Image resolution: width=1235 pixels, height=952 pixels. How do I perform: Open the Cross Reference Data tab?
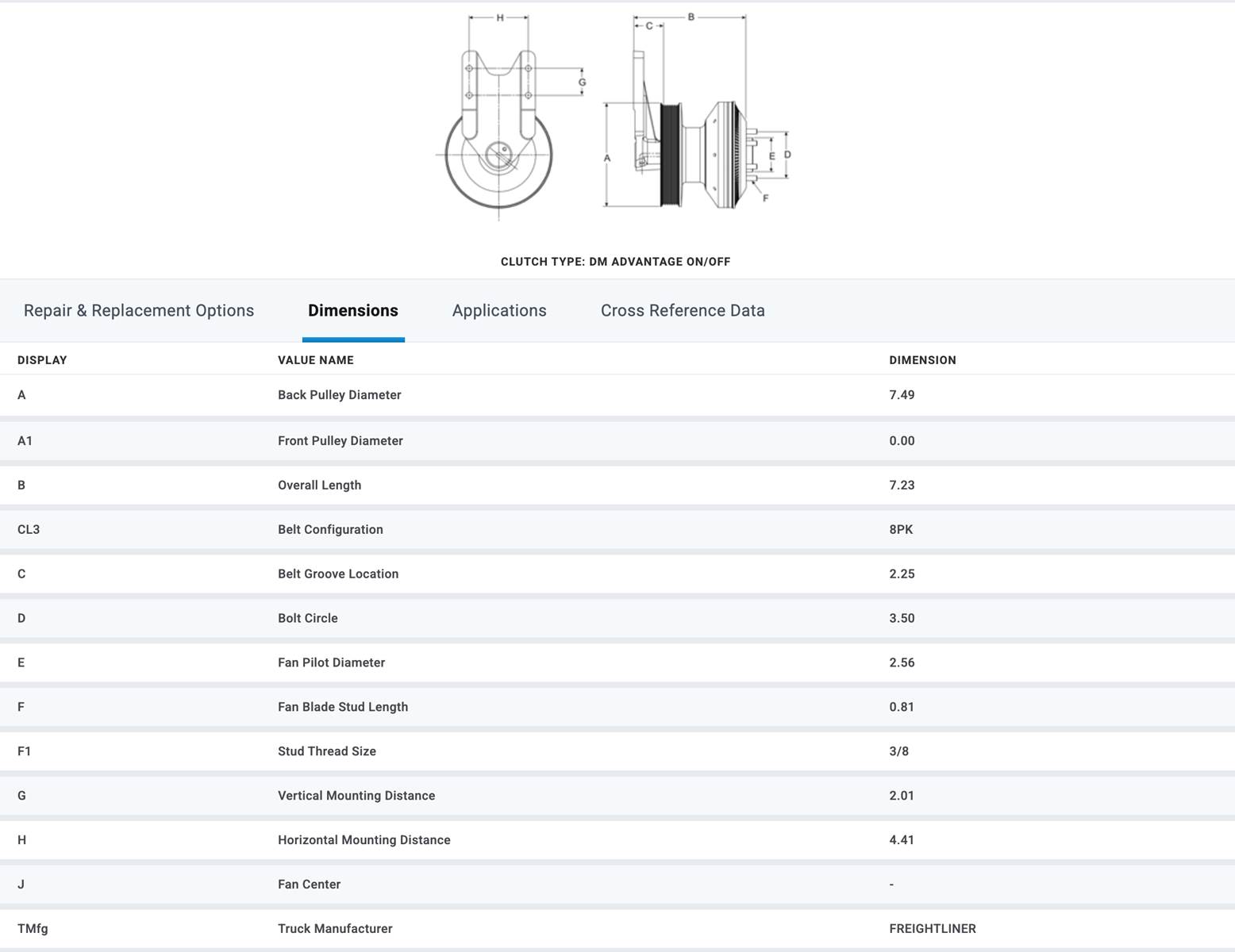pyautogui.click(x=683, y=311)
